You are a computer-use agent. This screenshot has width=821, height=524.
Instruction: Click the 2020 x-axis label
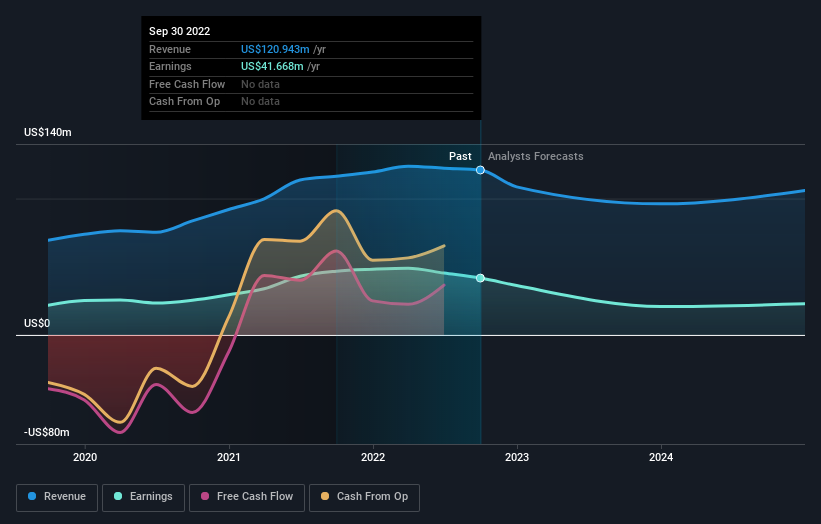point(85,457)
